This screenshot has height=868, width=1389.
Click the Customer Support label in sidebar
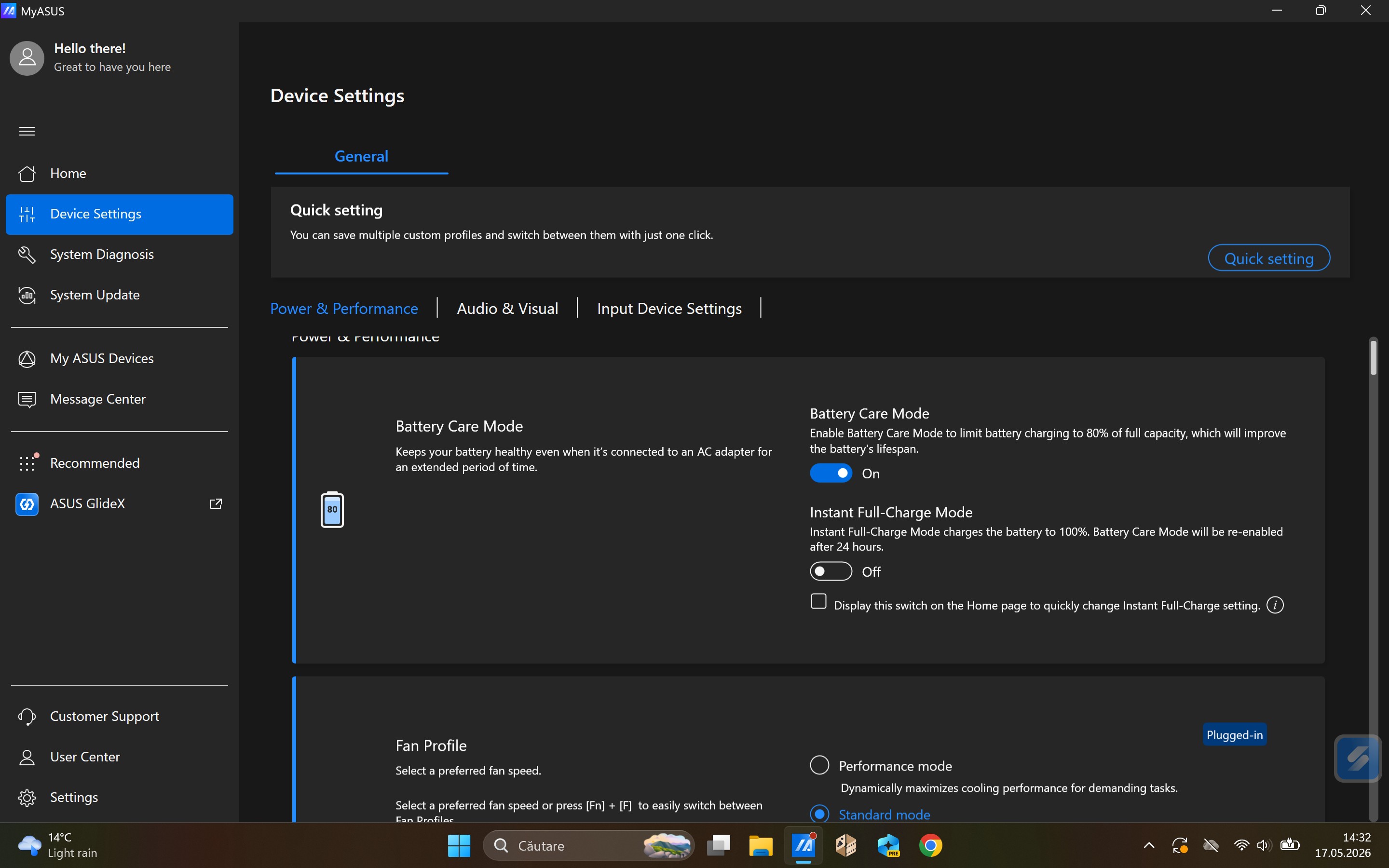pos(105,717)
